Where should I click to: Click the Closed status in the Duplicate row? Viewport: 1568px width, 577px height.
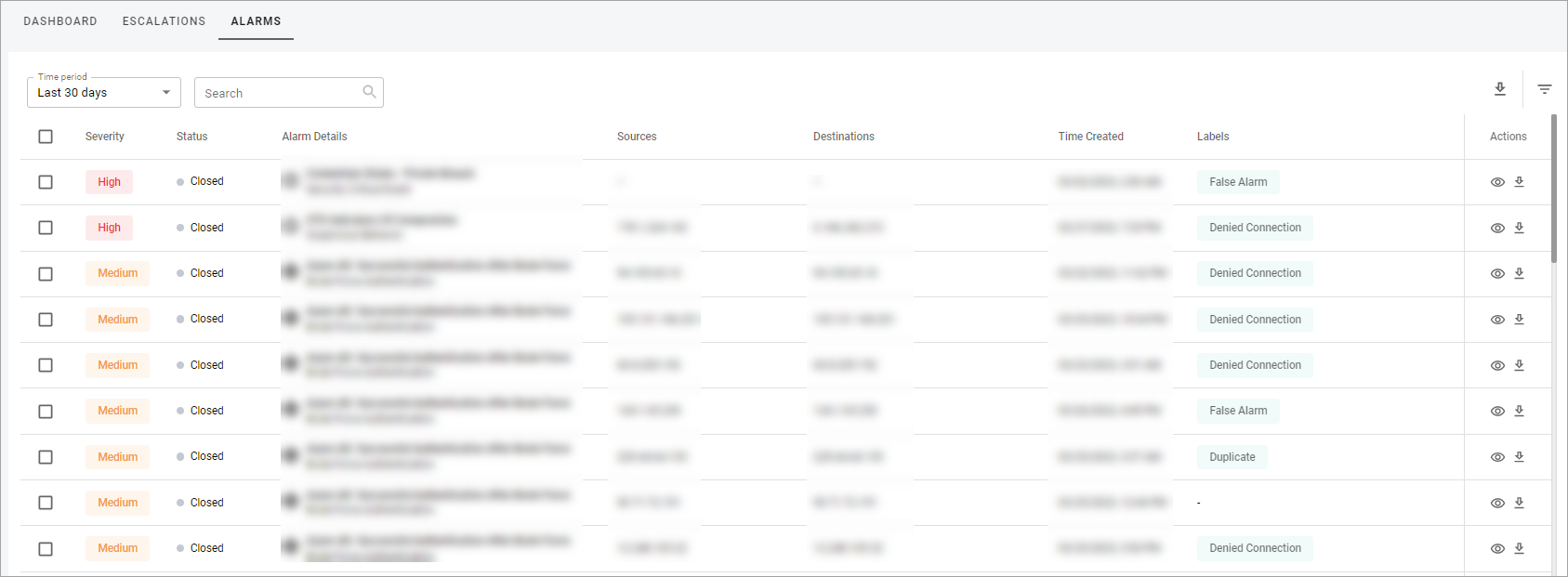point(200,456)
